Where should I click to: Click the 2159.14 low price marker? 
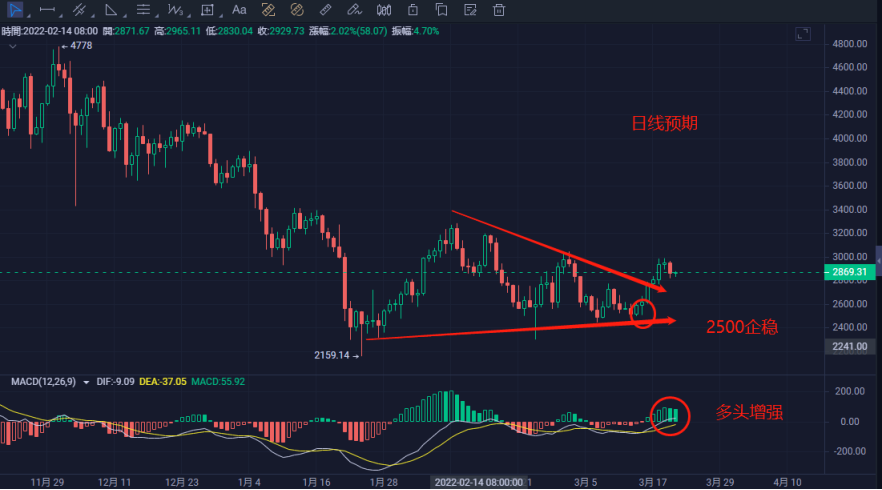tap(336, 356)
